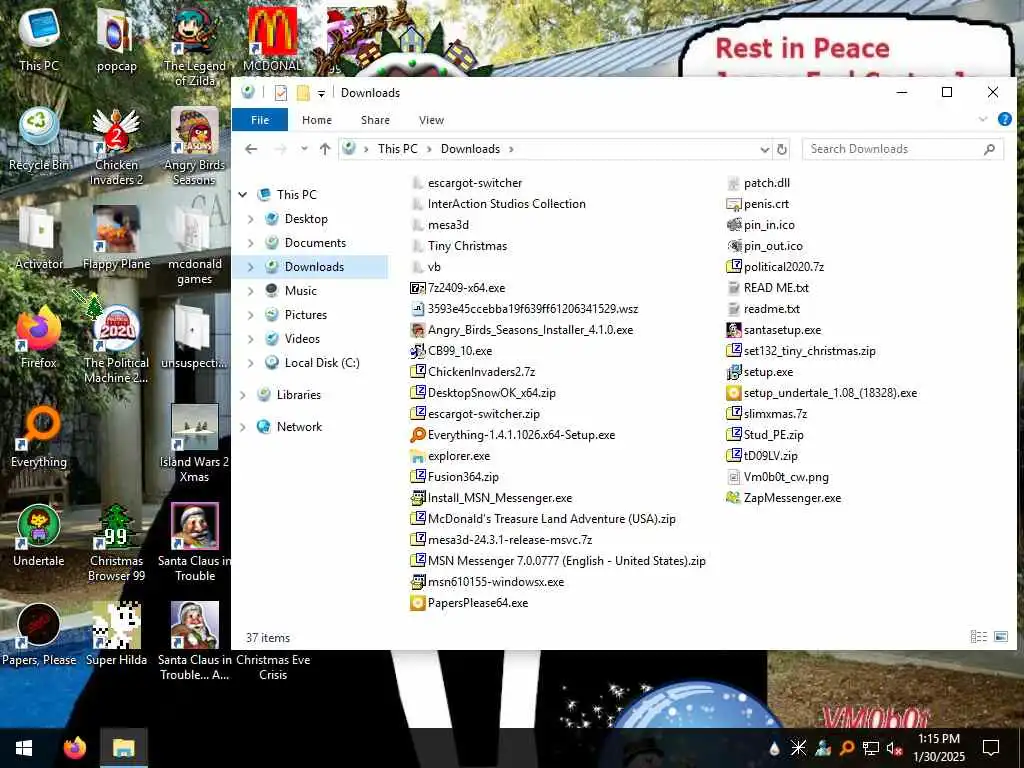1024x768 pixels.
Task: Launch Flappy Plane shortcut
Action: (116, 238)
